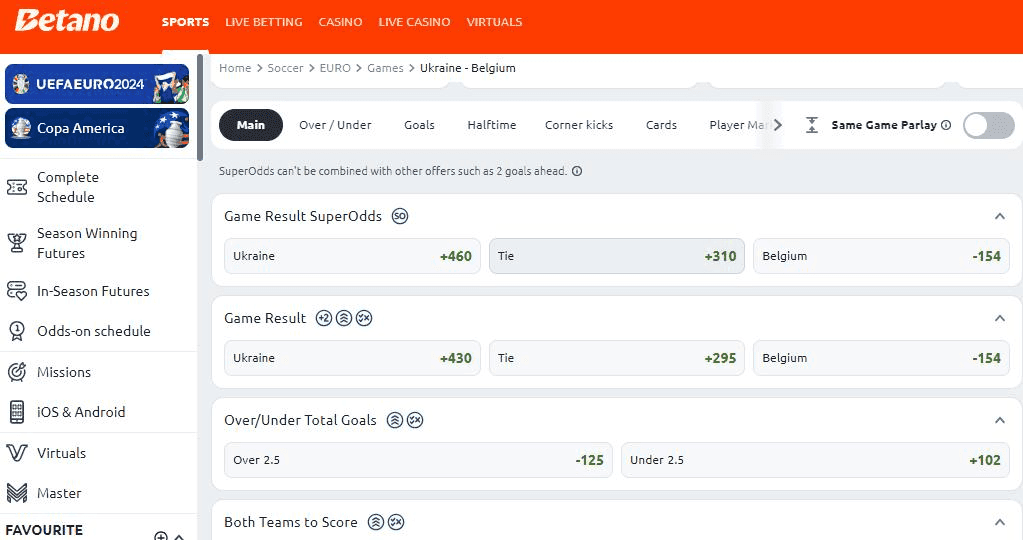The image size is (1023, 540).
Task: Collapse the Game Result SuperOdds section
Action: [999, 216]
